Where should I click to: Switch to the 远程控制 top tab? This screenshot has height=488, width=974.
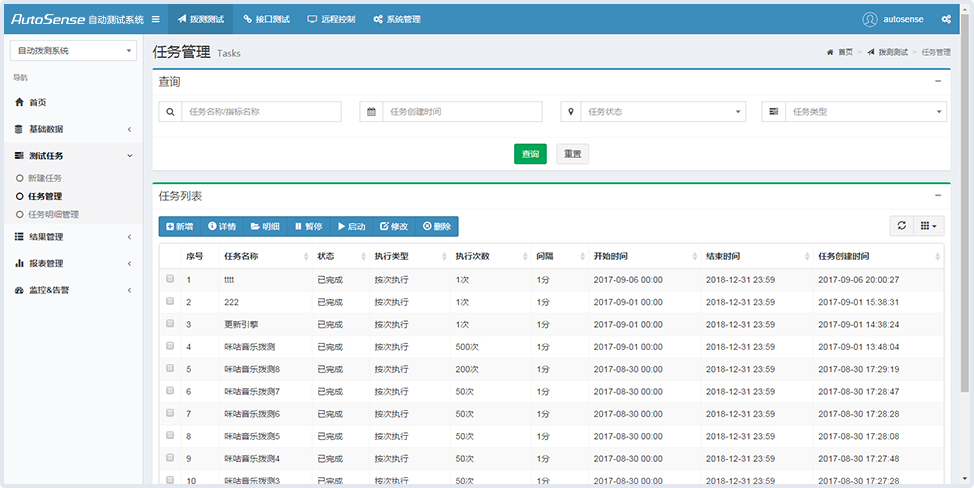pyautogui.click(x=331, y=19)
